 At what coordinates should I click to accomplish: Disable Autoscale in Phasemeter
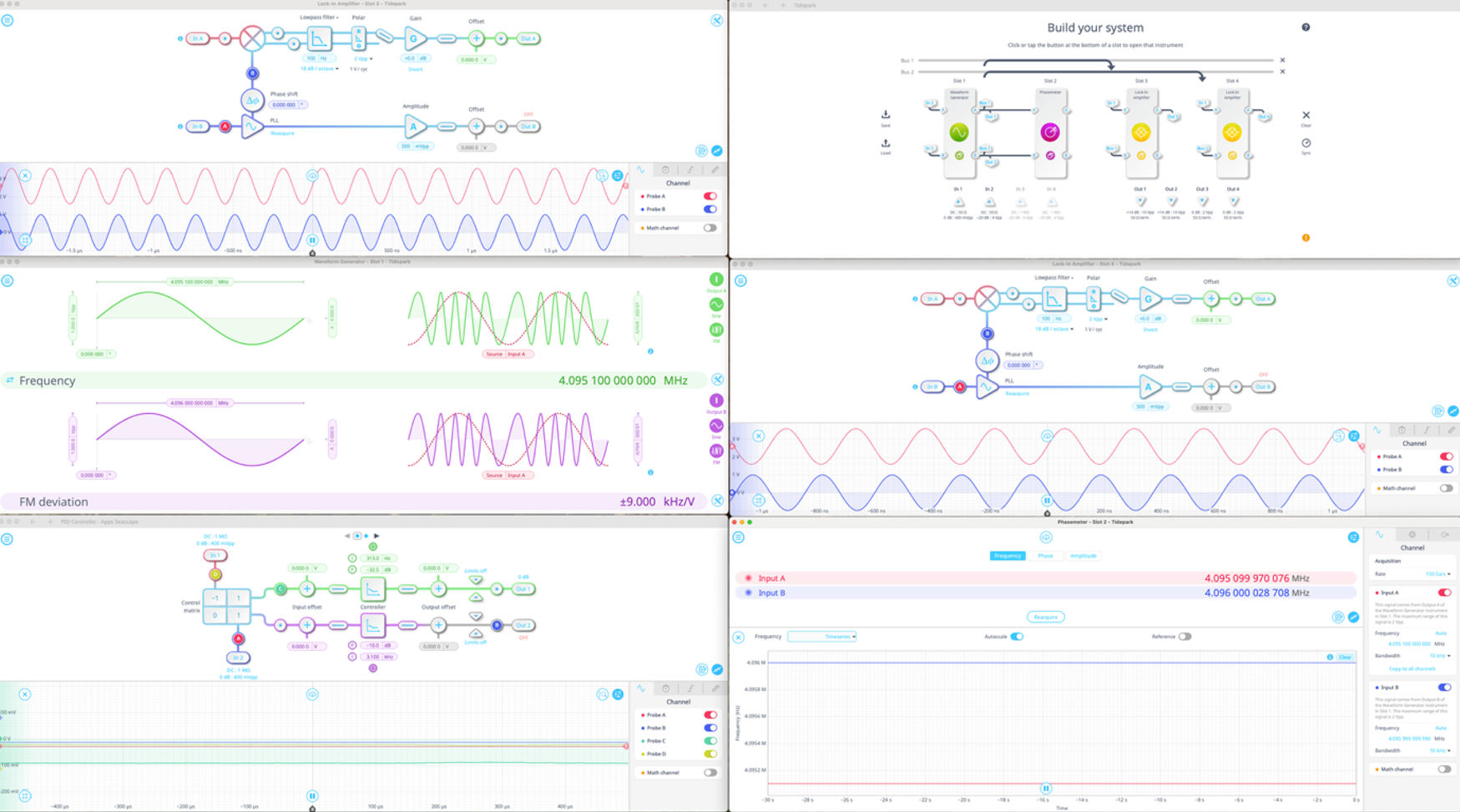(1017, 637)
